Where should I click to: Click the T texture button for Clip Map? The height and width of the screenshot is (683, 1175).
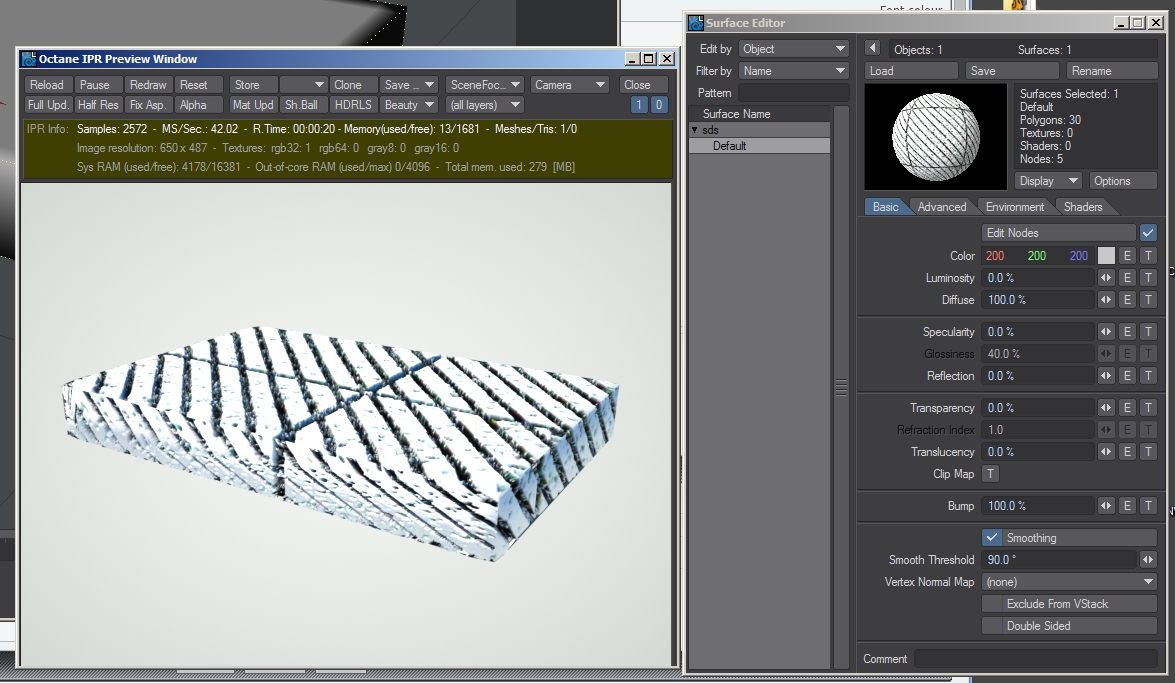[990, 474]
